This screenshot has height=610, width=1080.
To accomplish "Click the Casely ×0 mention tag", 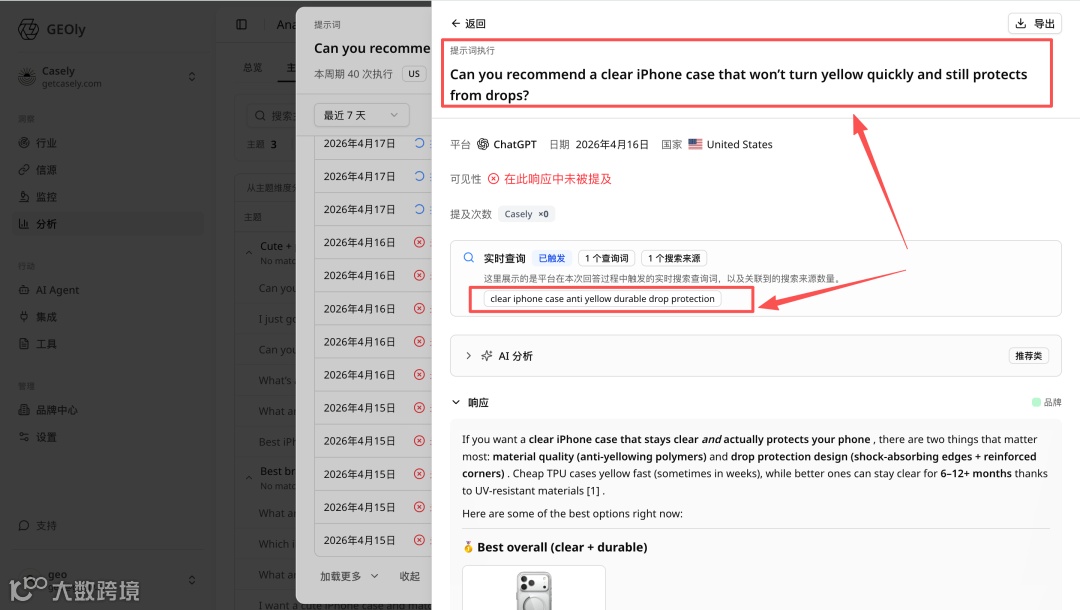I will tap(526, 214).
